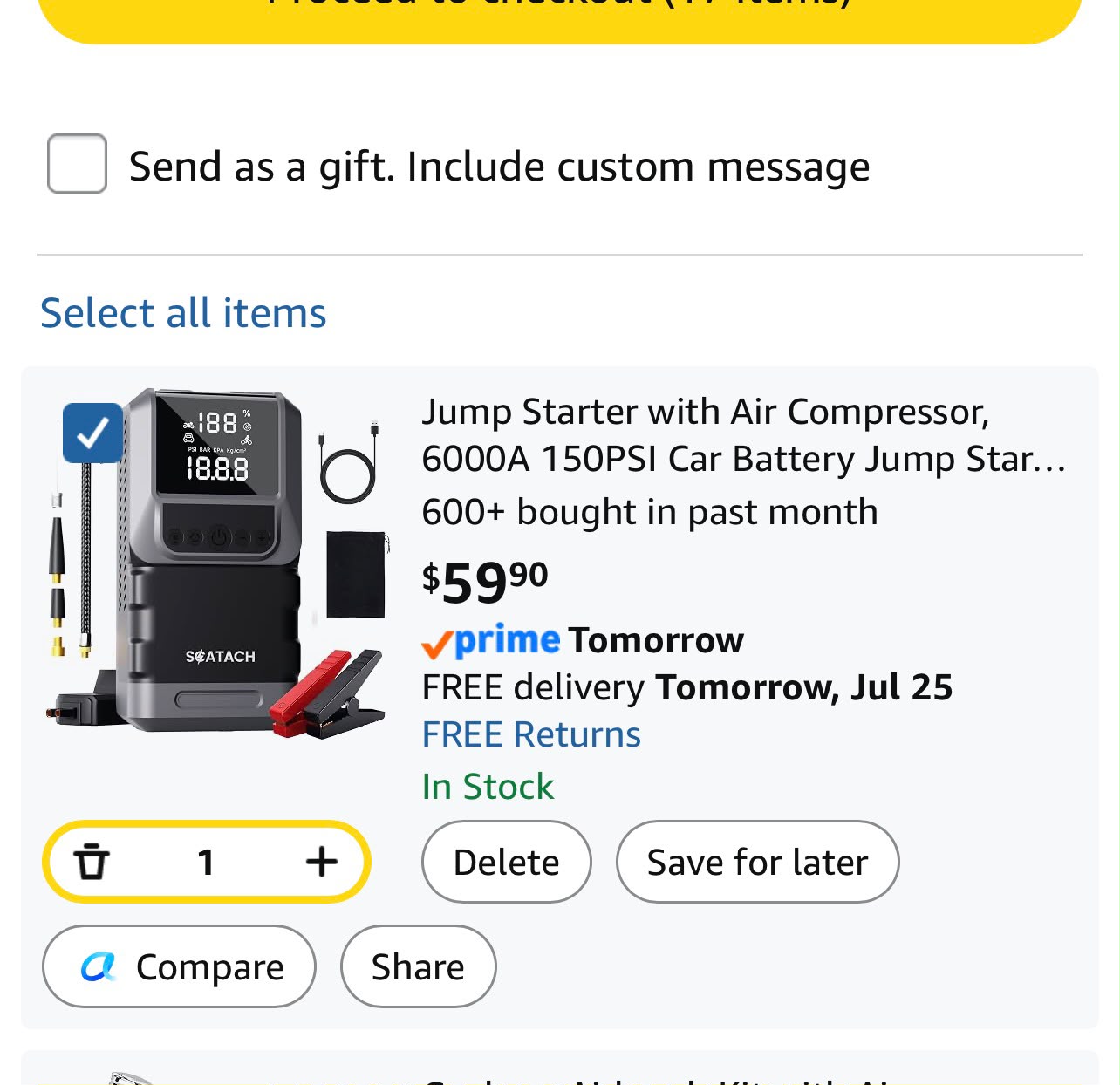Click the Share button
1120x1085 pixels.
pos(418,966)
